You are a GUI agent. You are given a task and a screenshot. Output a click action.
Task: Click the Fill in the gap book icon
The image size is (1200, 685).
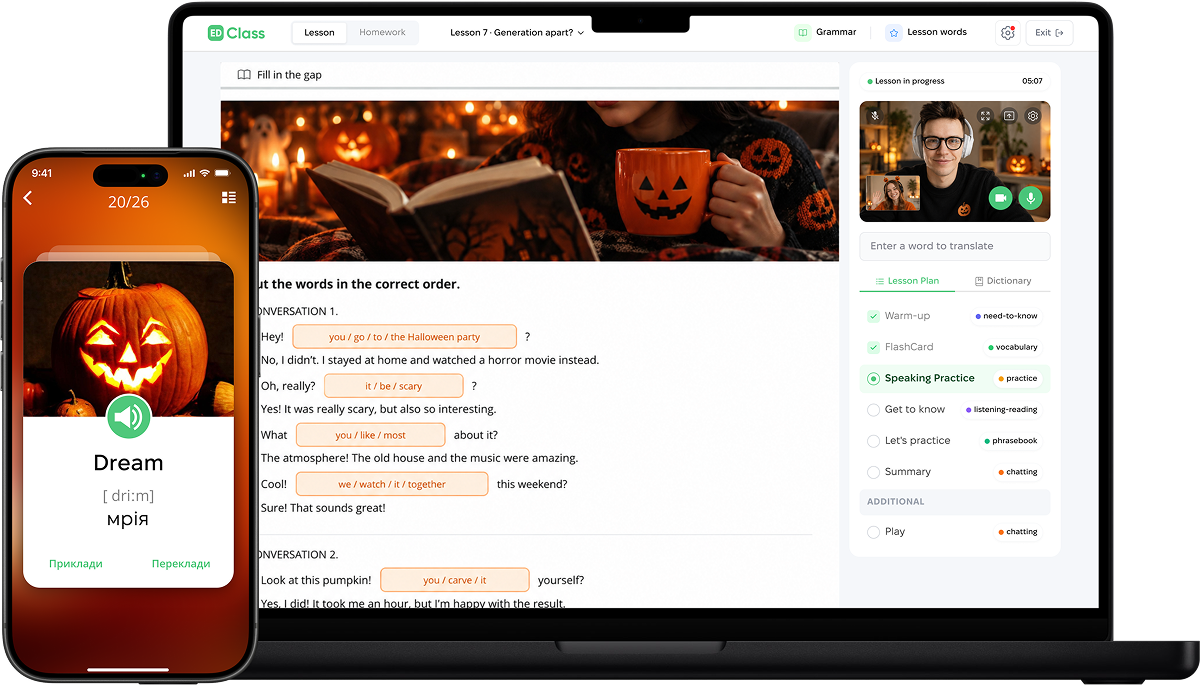(x=244, y=75)
